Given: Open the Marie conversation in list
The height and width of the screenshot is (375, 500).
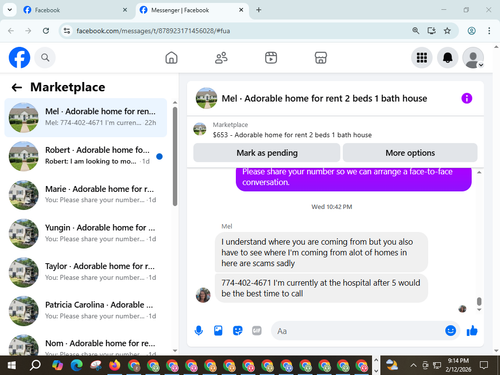Looking at the screenshot, I should [x=86, y=195].
